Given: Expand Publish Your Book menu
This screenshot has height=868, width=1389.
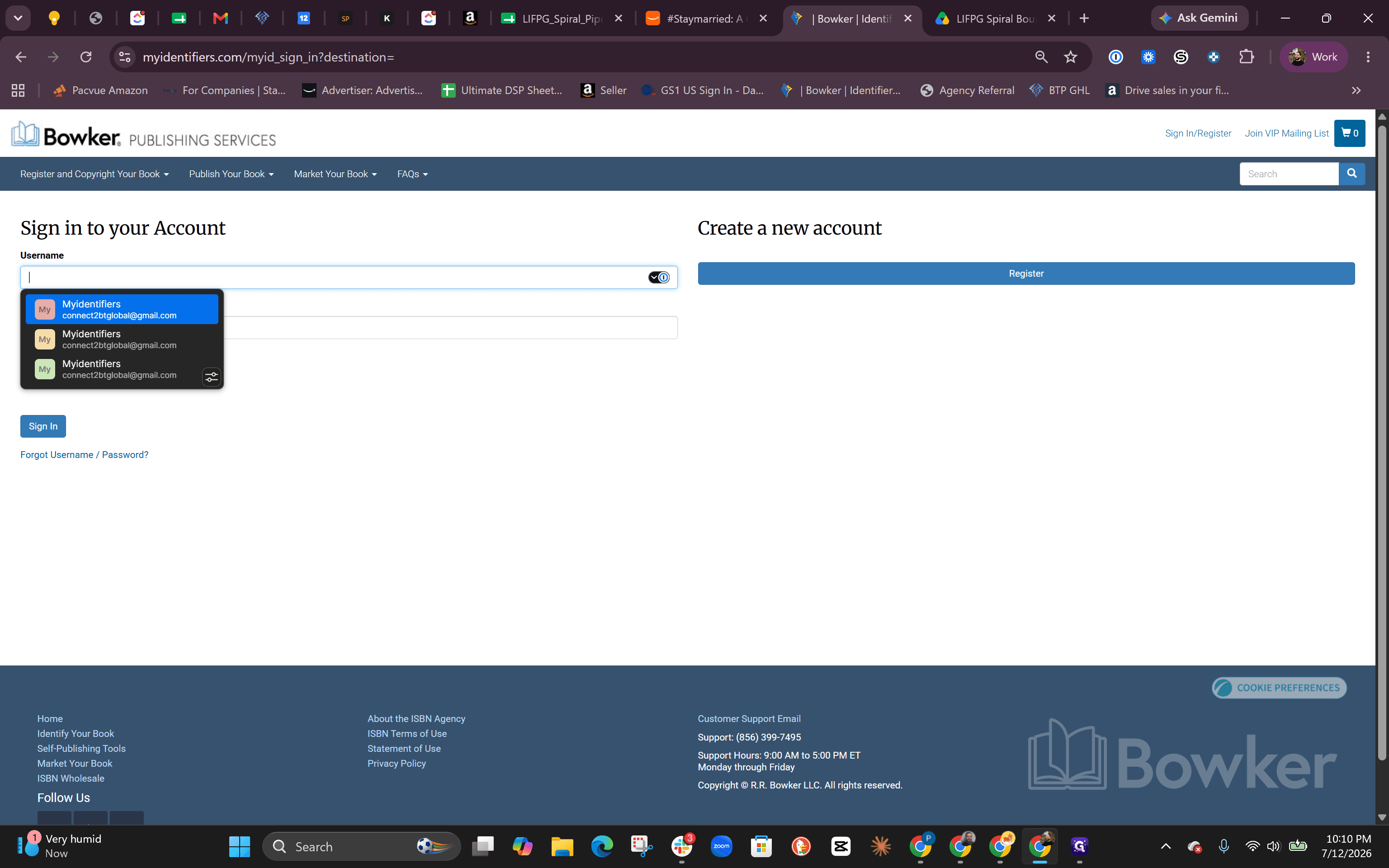Looking at the screenshot, I should point(231,174).
